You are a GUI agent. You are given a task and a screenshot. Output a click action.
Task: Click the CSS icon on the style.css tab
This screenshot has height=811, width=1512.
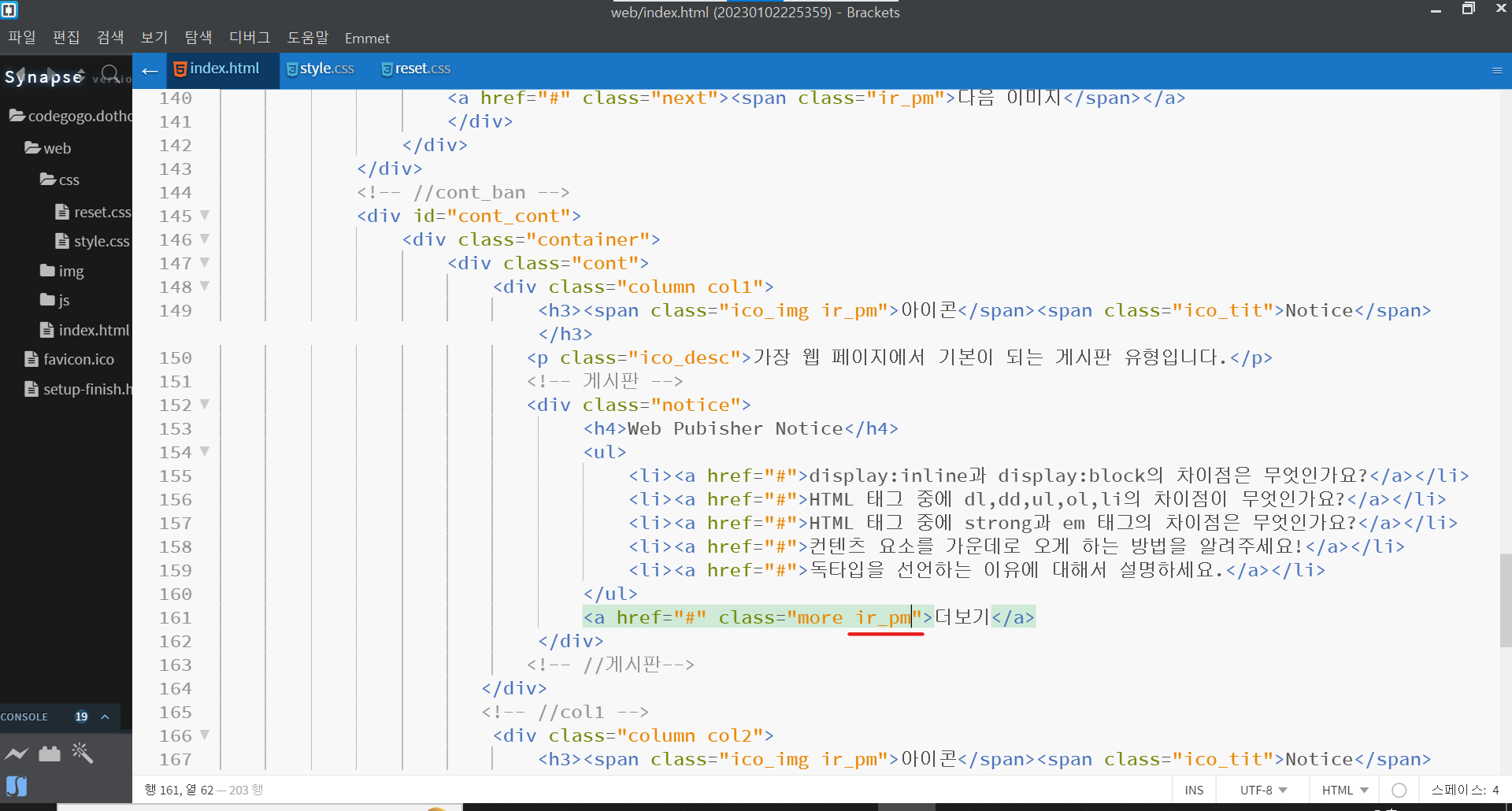[292, 69]
